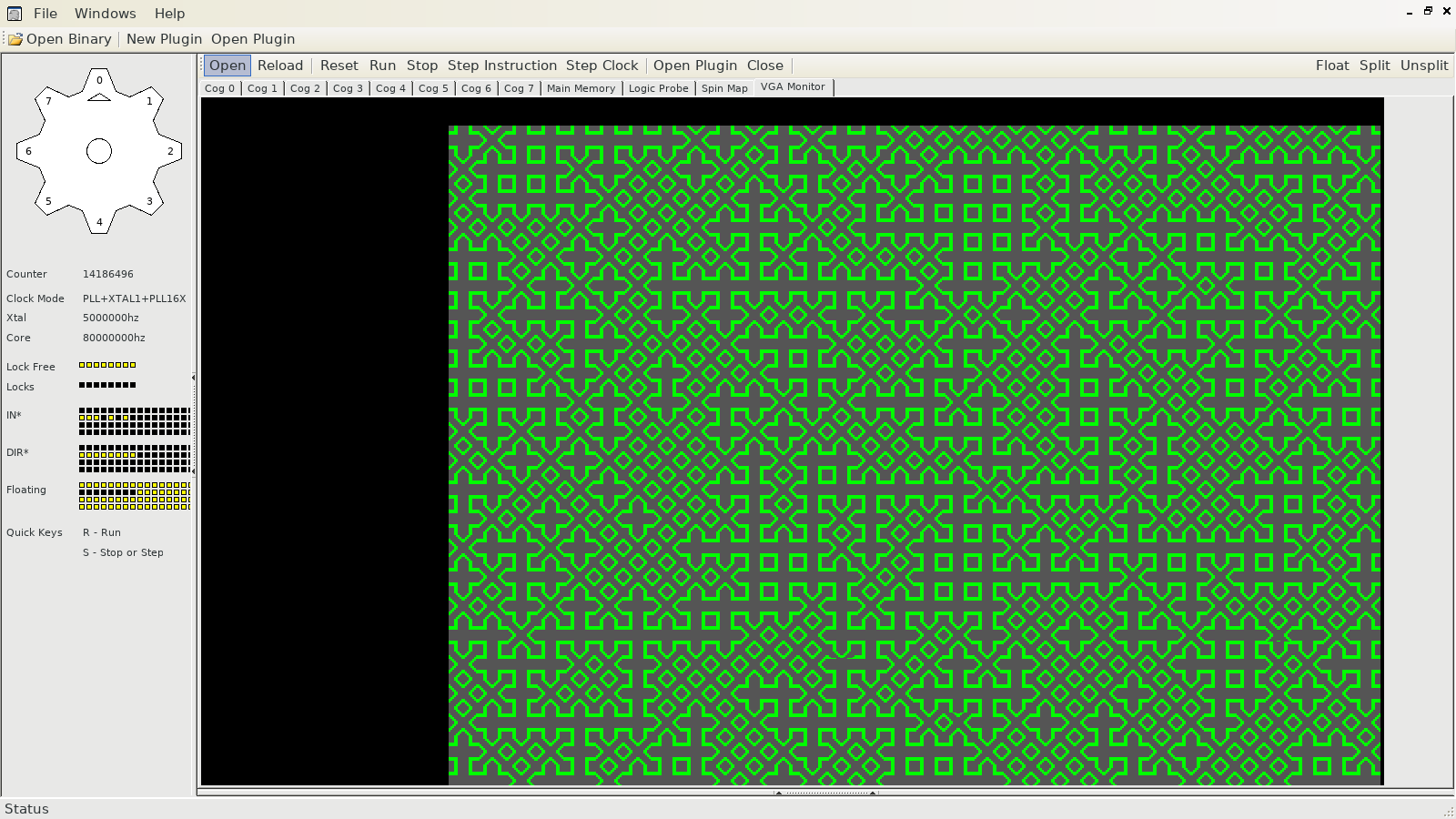This screenshot has width=1456, height=819.
Task: Switch to the Logic Probe tab
Action: (x=658, y=88)
